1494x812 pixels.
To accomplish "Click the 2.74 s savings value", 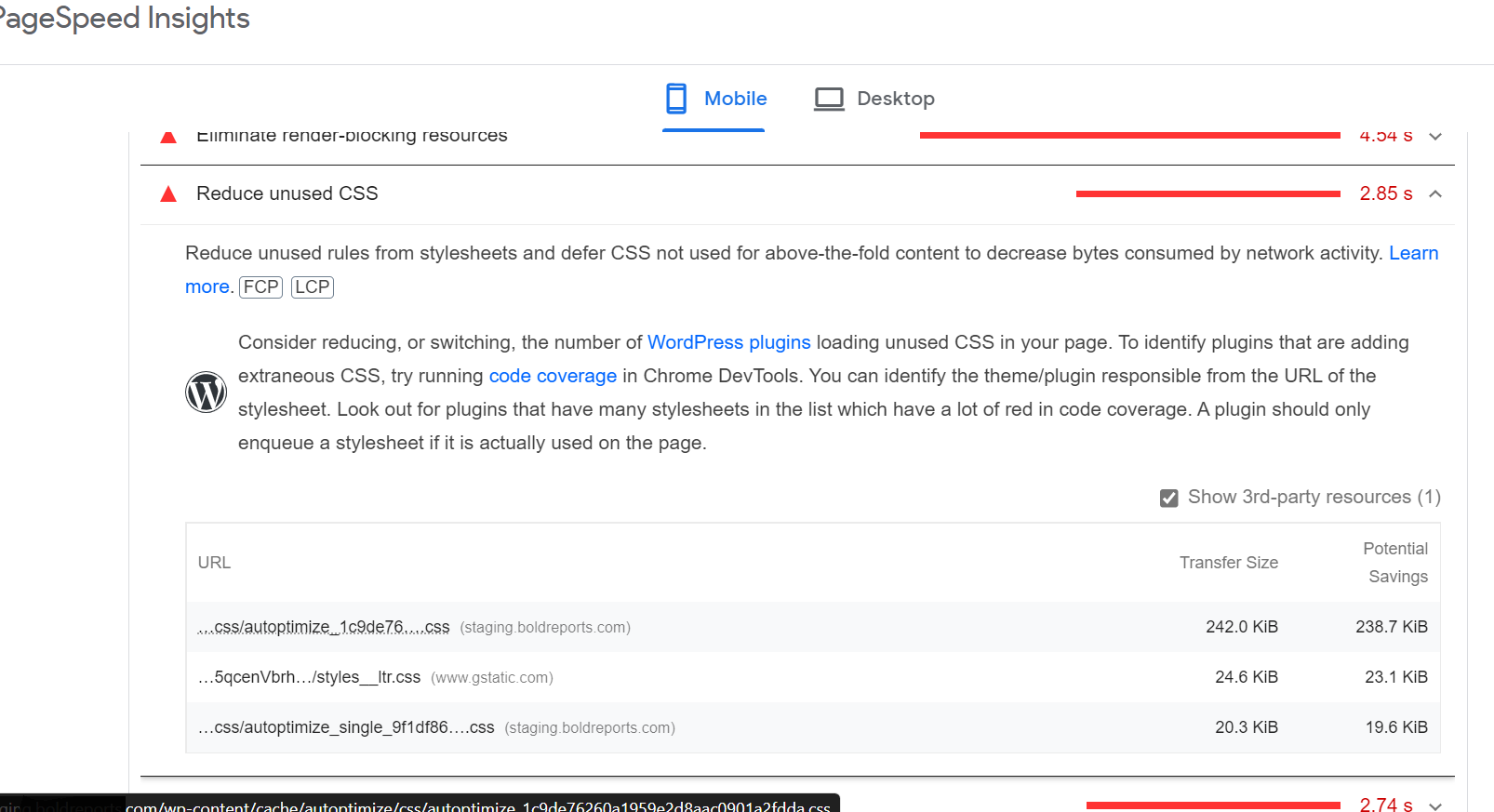I will click(1386, 805).
